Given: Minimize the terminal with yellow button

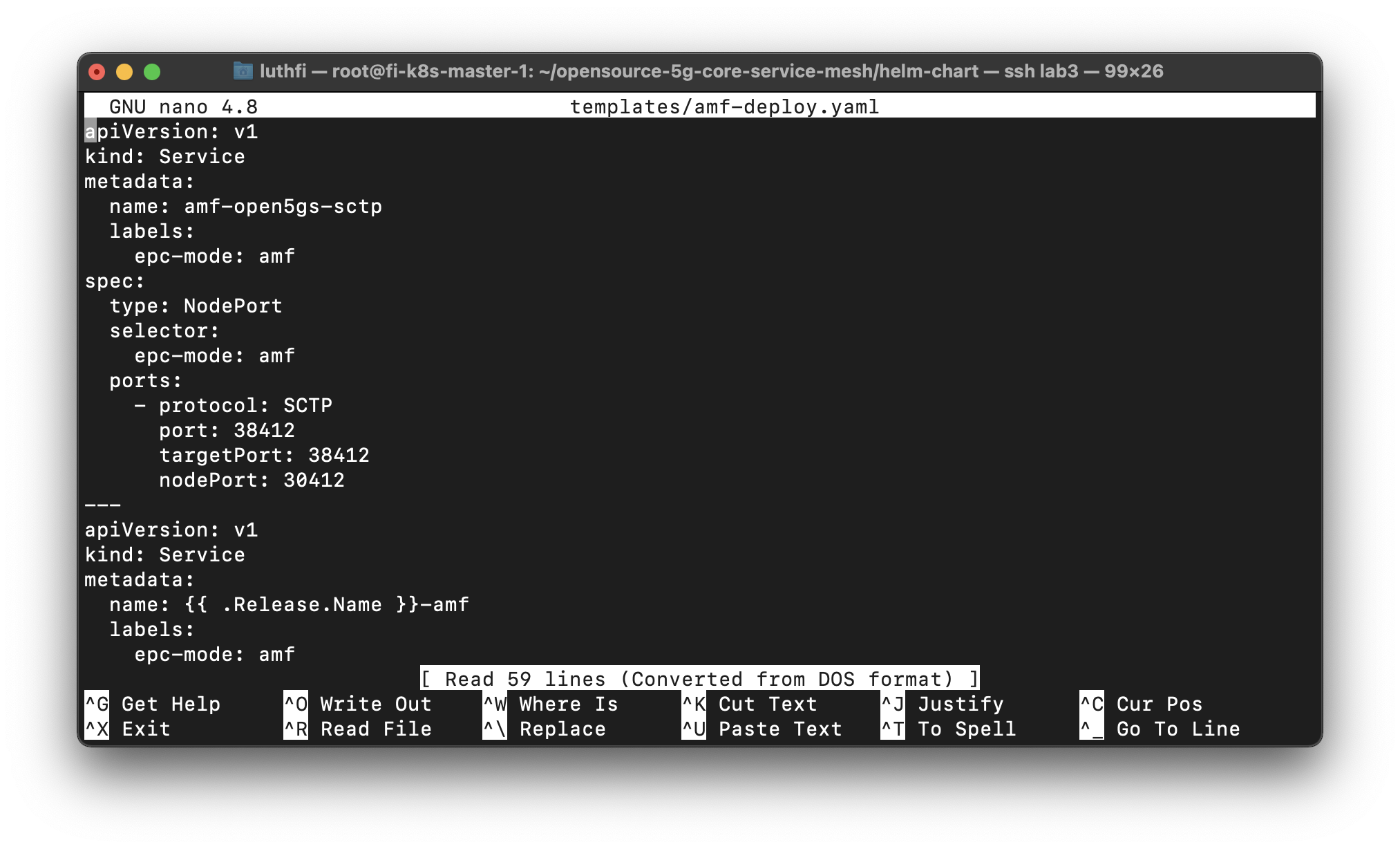Looking at the screenshot, I should coord(124,72).
